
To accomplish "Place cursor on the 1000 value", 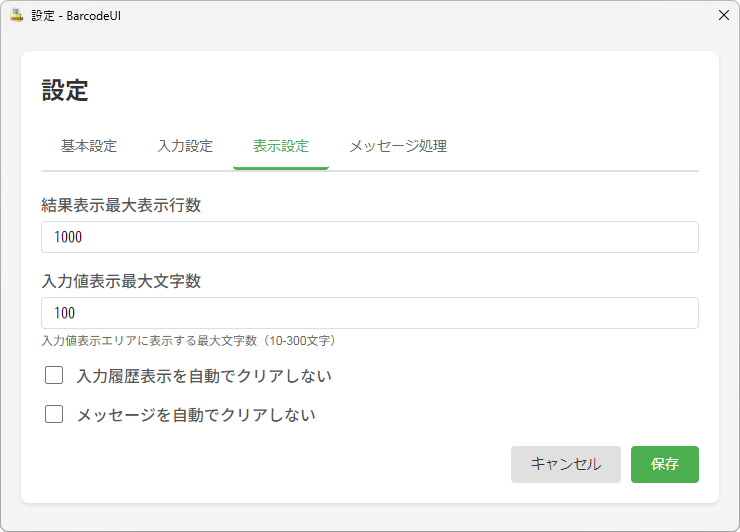I will point(68,237).
